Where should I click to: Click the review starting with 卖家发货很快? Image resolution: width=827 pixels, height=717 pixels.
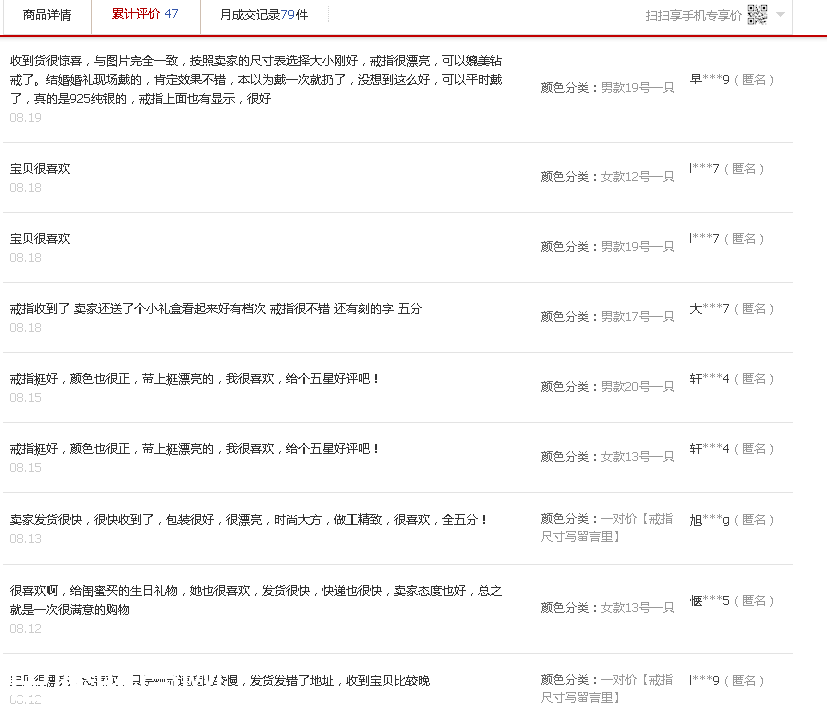tap(249, 520)
